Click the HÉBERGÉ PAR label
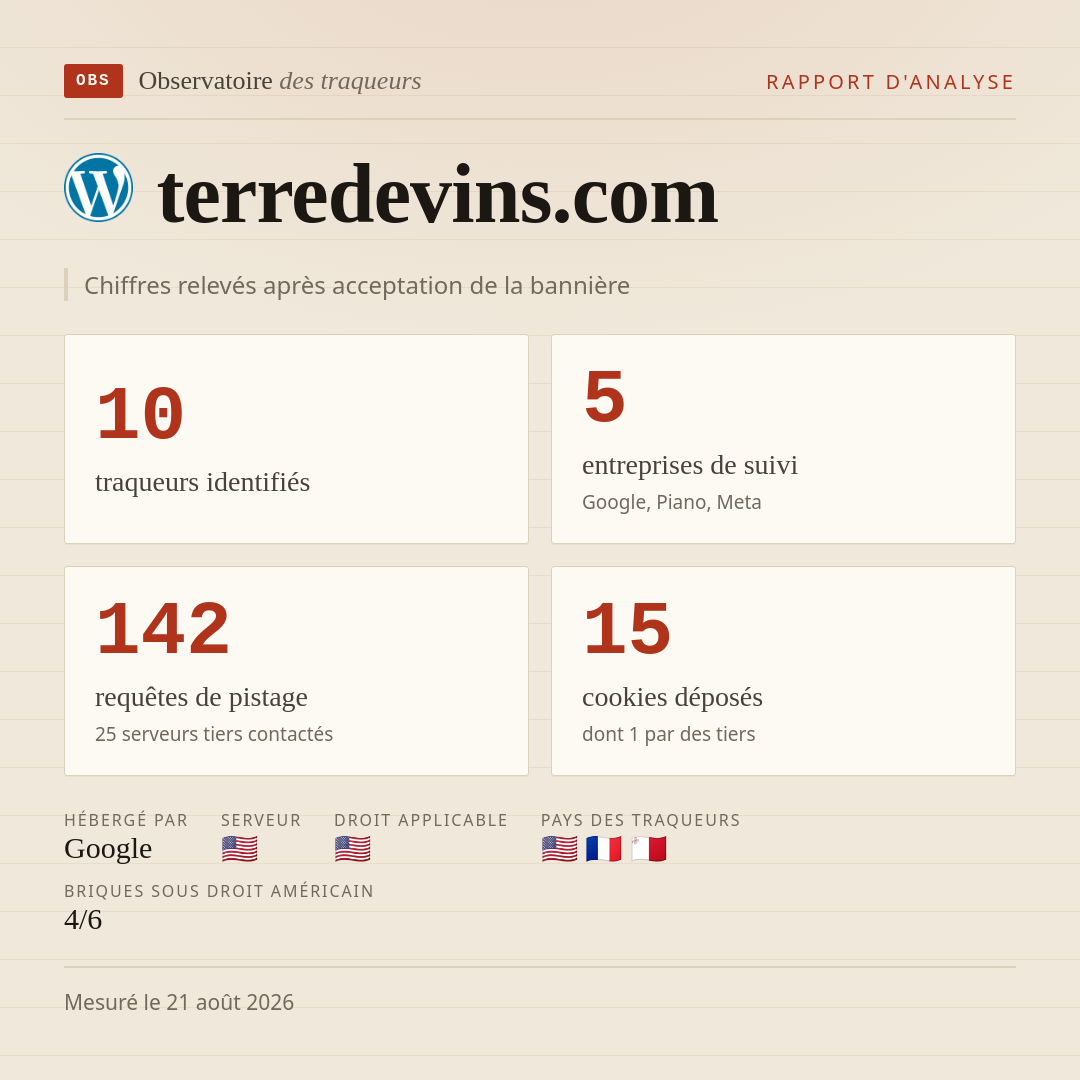The height and width of the screenshot is (1080, 1080). 126,820
